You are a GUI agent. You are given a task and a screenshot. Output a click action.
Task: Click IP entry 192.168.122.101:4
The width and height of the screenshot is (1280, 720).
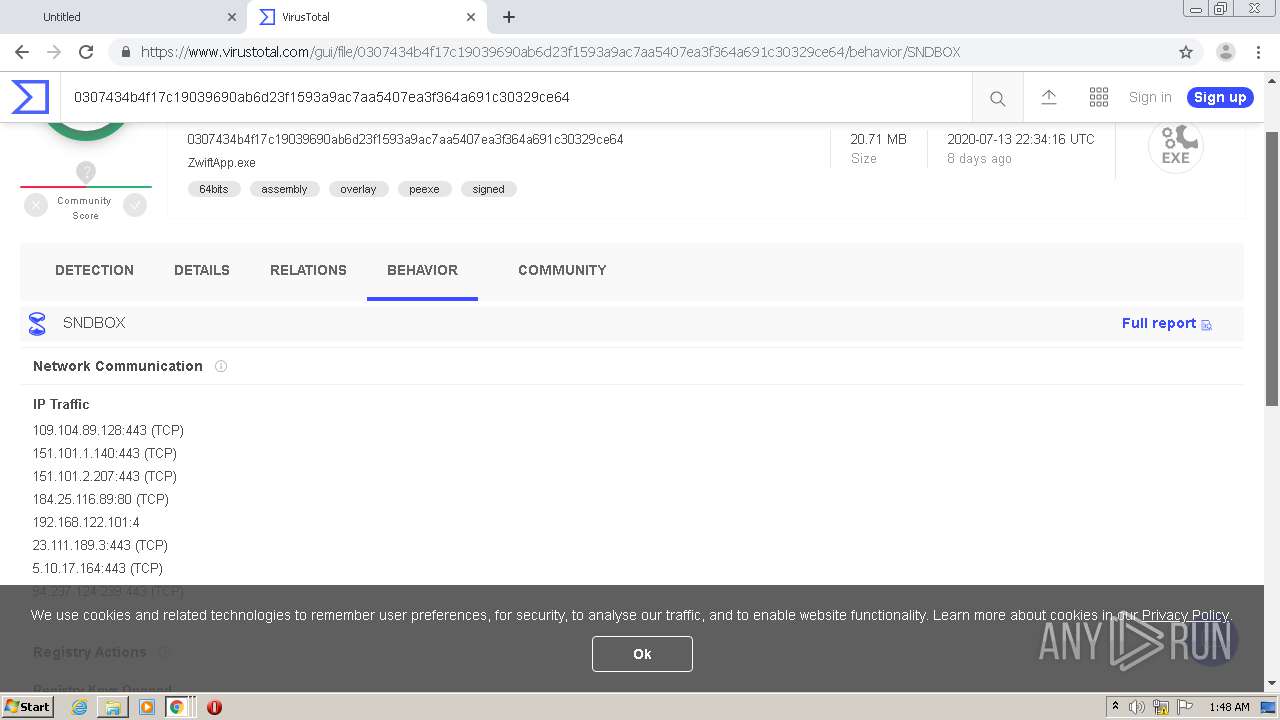[x=86, y=522]
